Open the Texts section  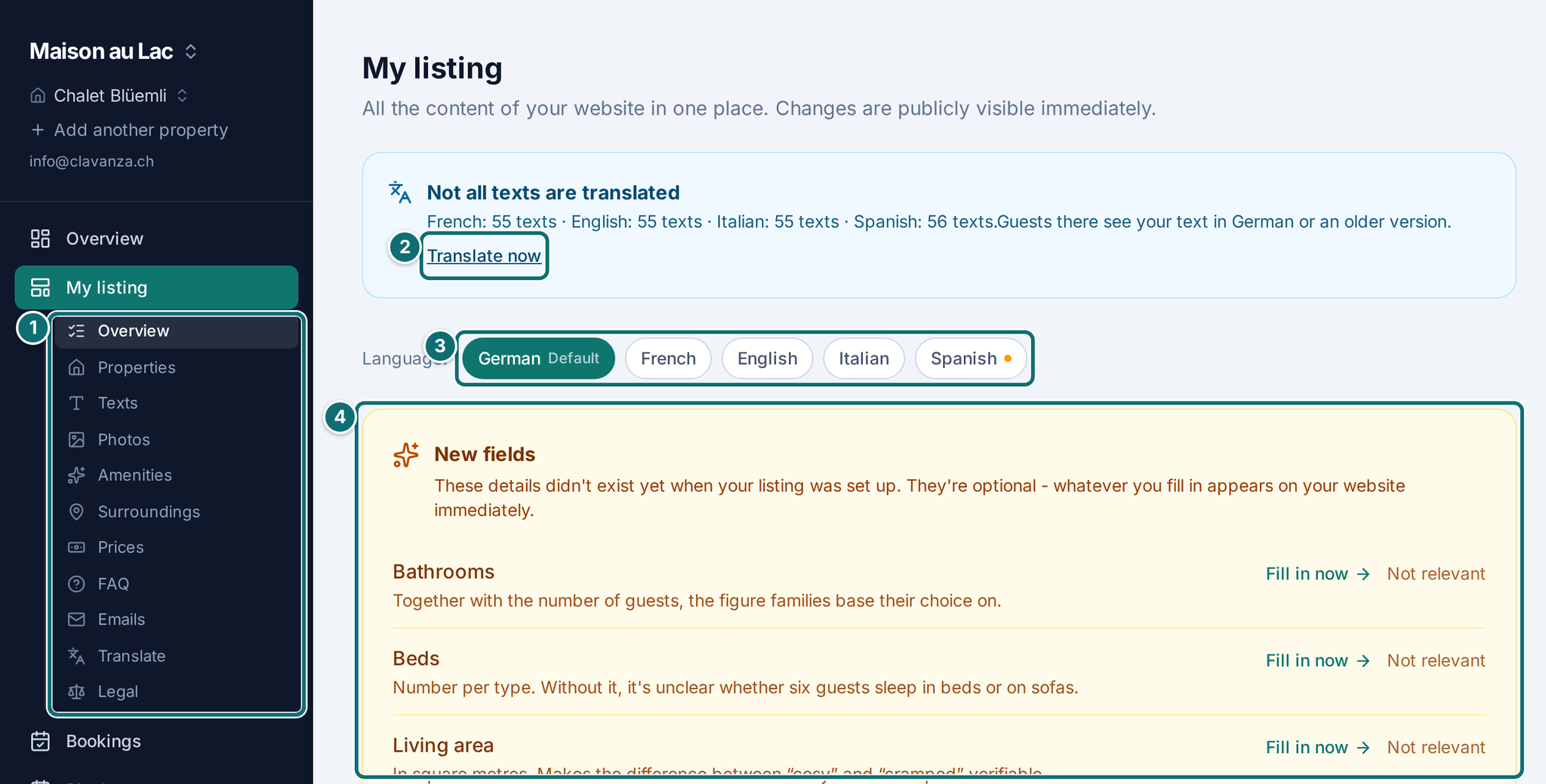coord(177,403)
